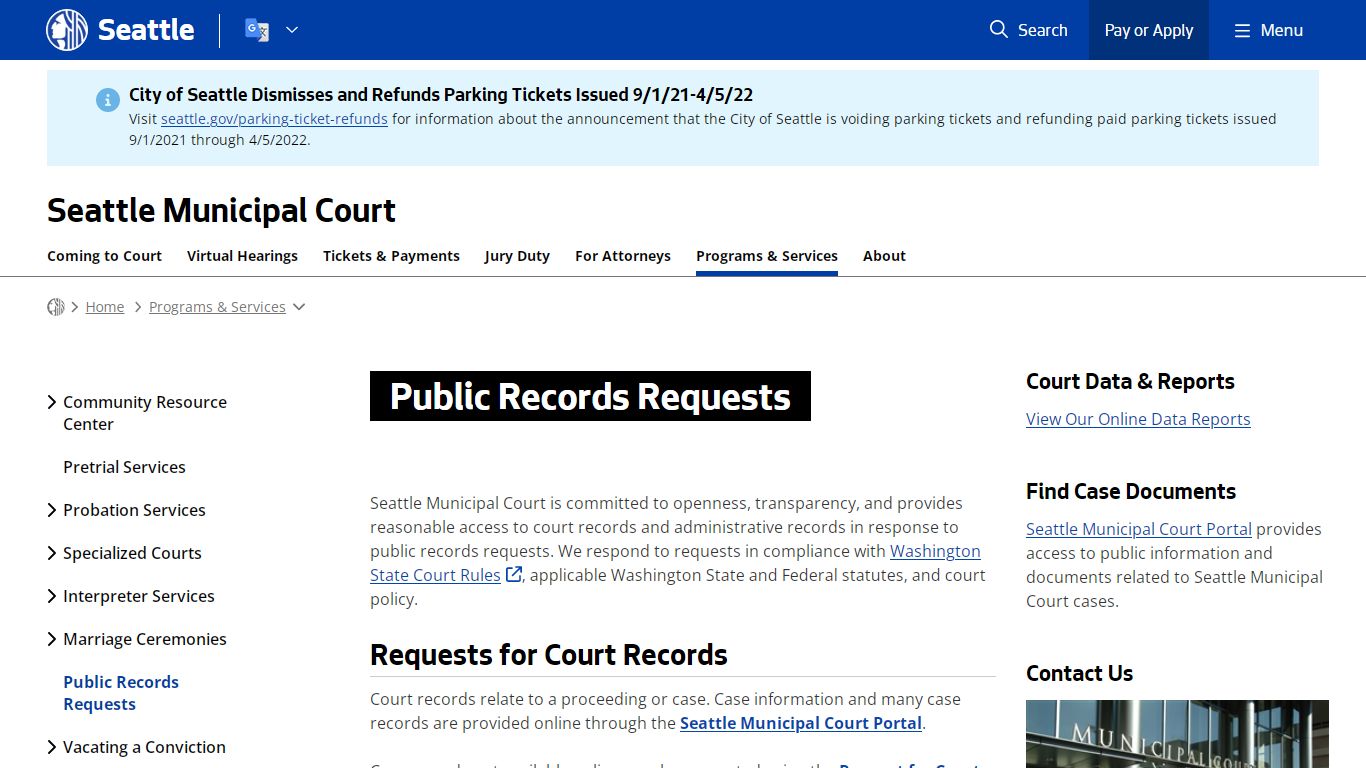Image resolution: width=1366 pixels, height=768 pixels.
Task: Follow seattle.gov/parking-ticket-refunds link
Action: [274, 118]
